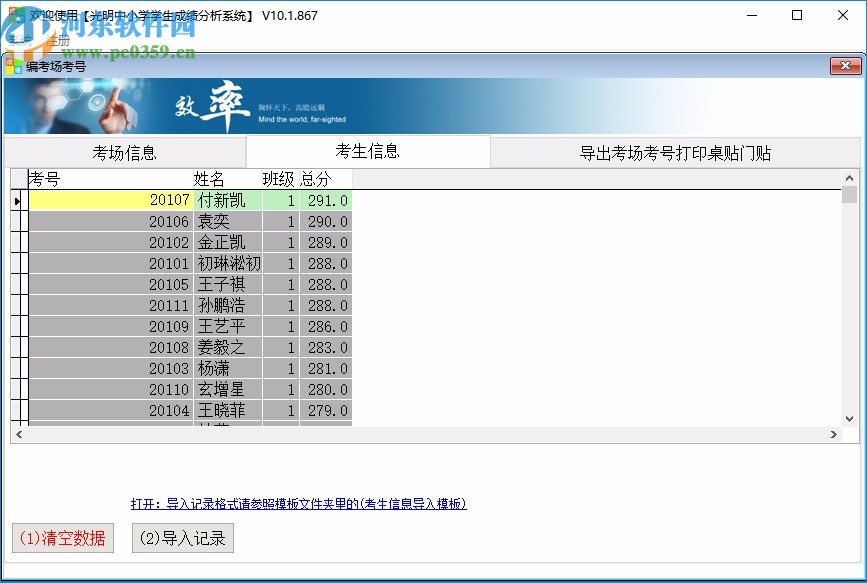The width and height of the screenshot is (867, 583).
Task: Select the 考生信息 tab
Action: (368, 151)
